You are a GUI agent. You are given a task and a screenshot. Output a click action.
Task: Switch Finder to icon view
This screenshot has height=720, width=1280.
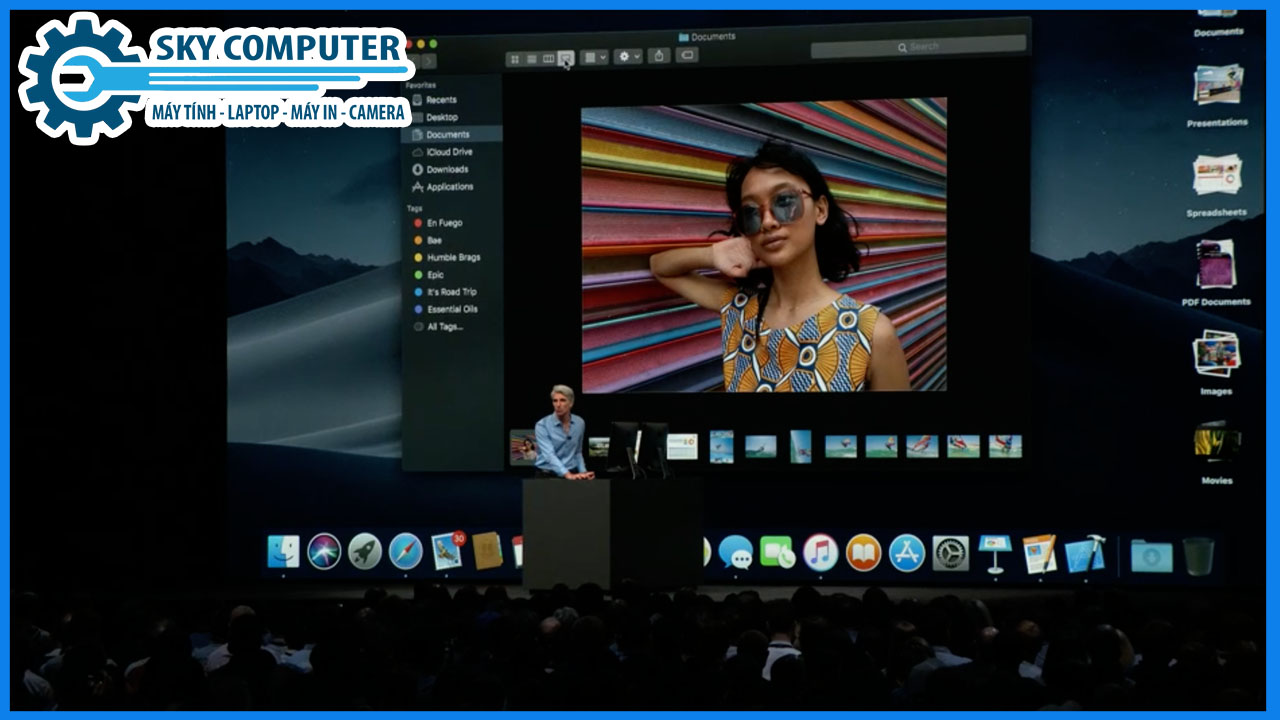515,59
